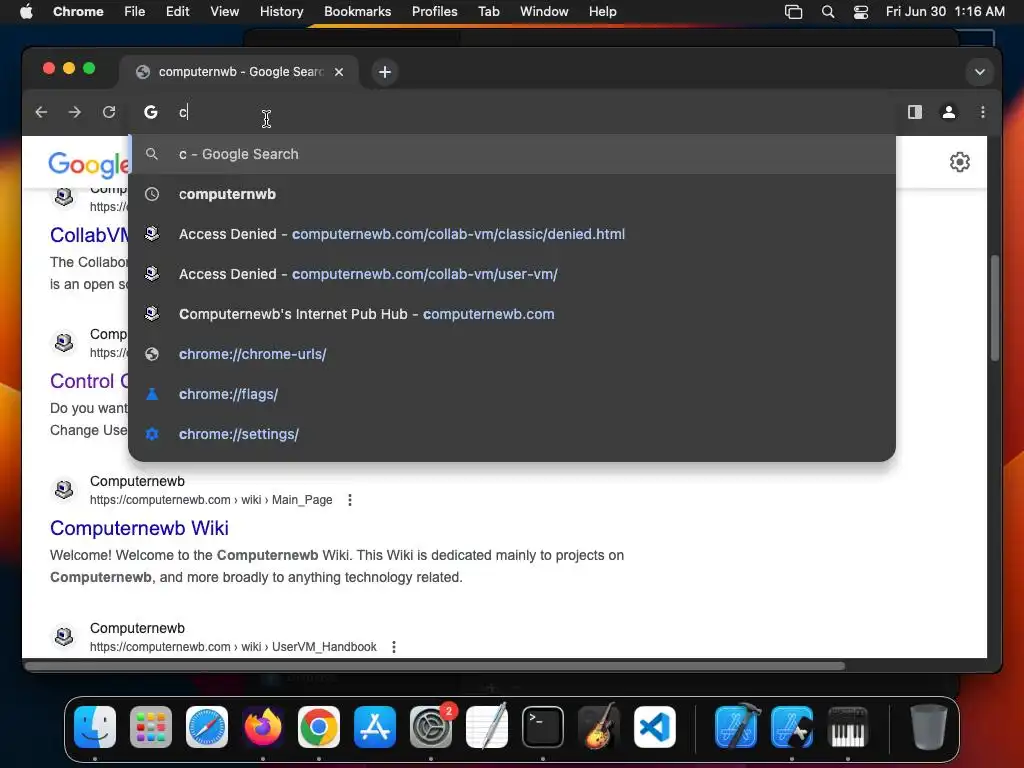
Task: Expand the tab search dropdown arrow
Action: coord(980,72)
